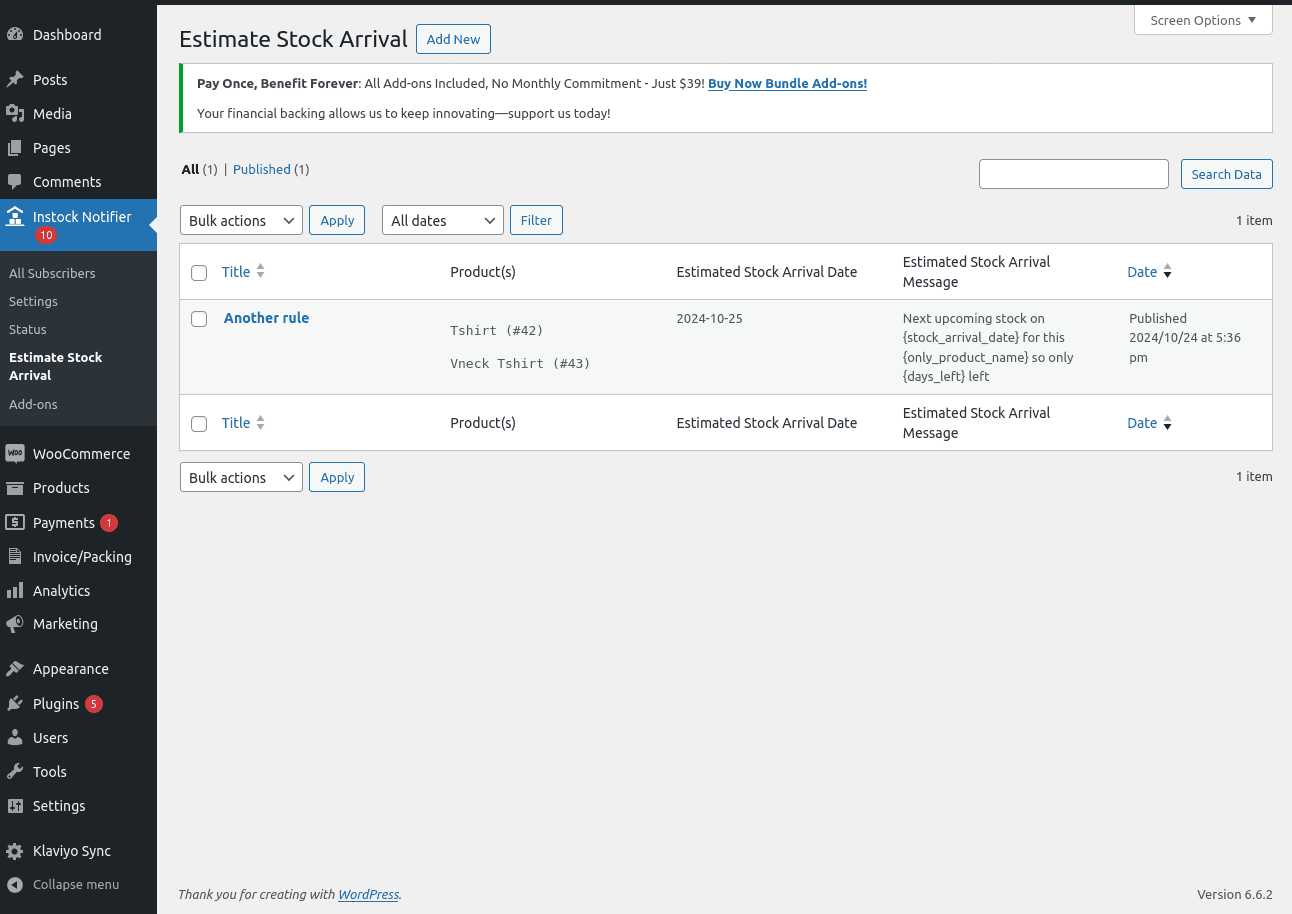1292x914 pixels.
Task: Click the Next upcoming stock message cell
Action: pyautogui.click(x=988, y=347)
